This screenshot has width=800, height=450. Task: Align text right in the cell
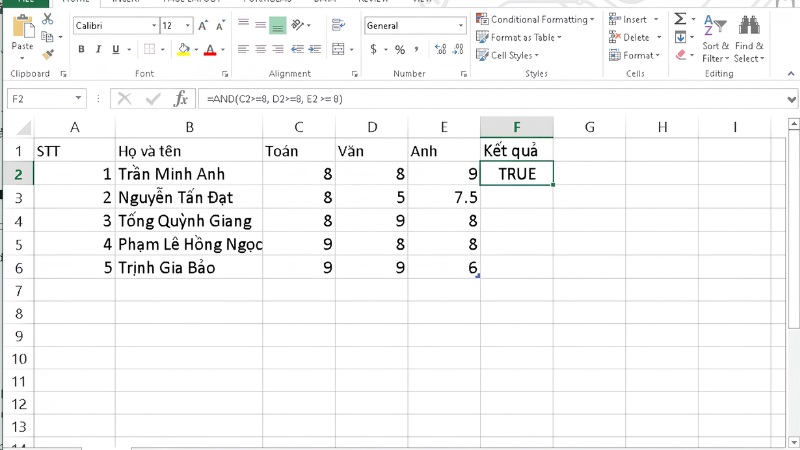278,49
